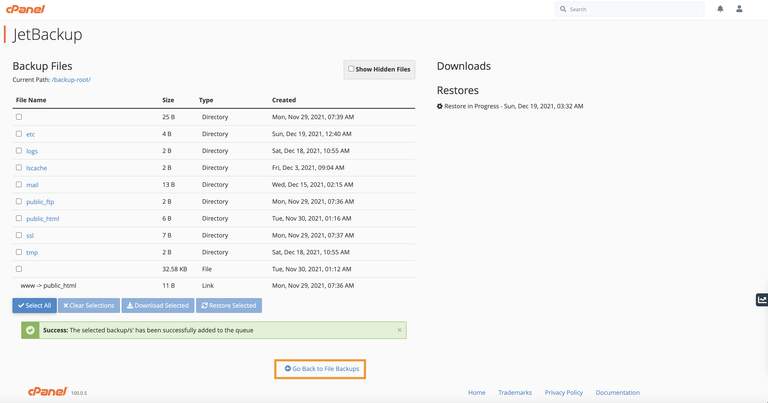Open the Documentation footer link
The width and height of the screenshot is (768, 403).
(x=618, y=392)
